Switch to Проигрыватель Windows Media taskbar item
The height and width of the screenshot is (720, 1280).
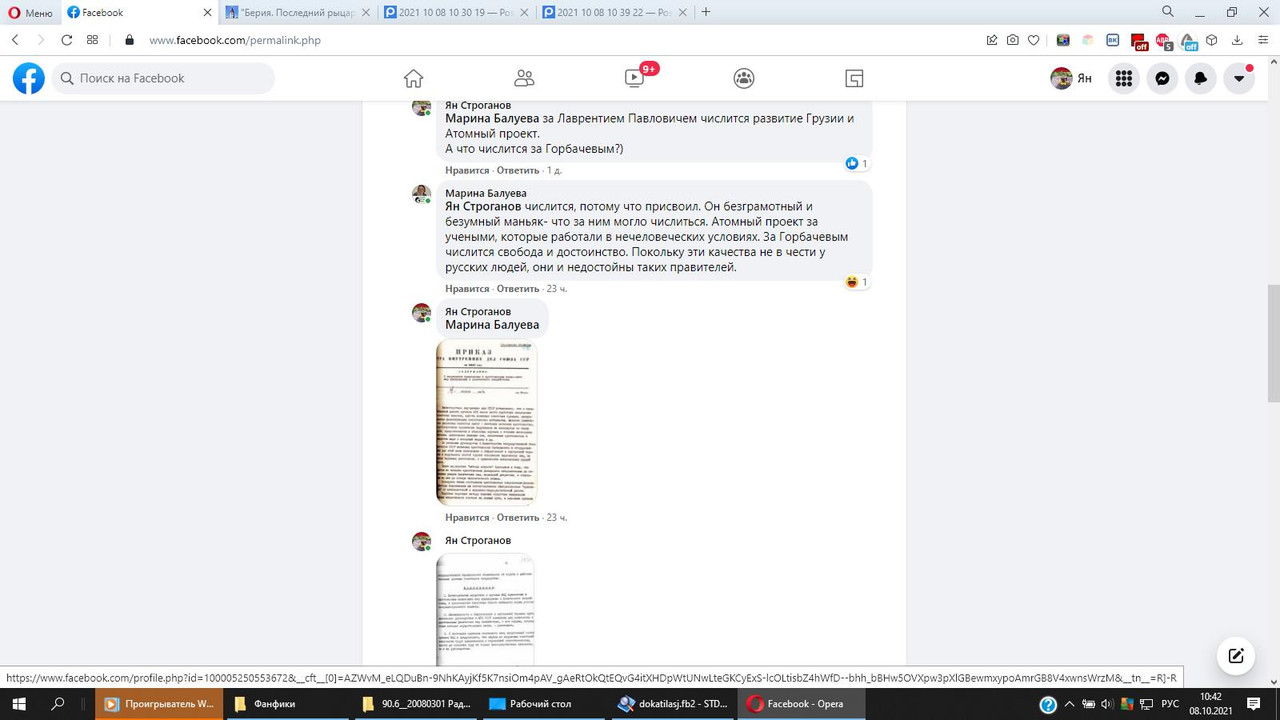(x=159, y=704)
